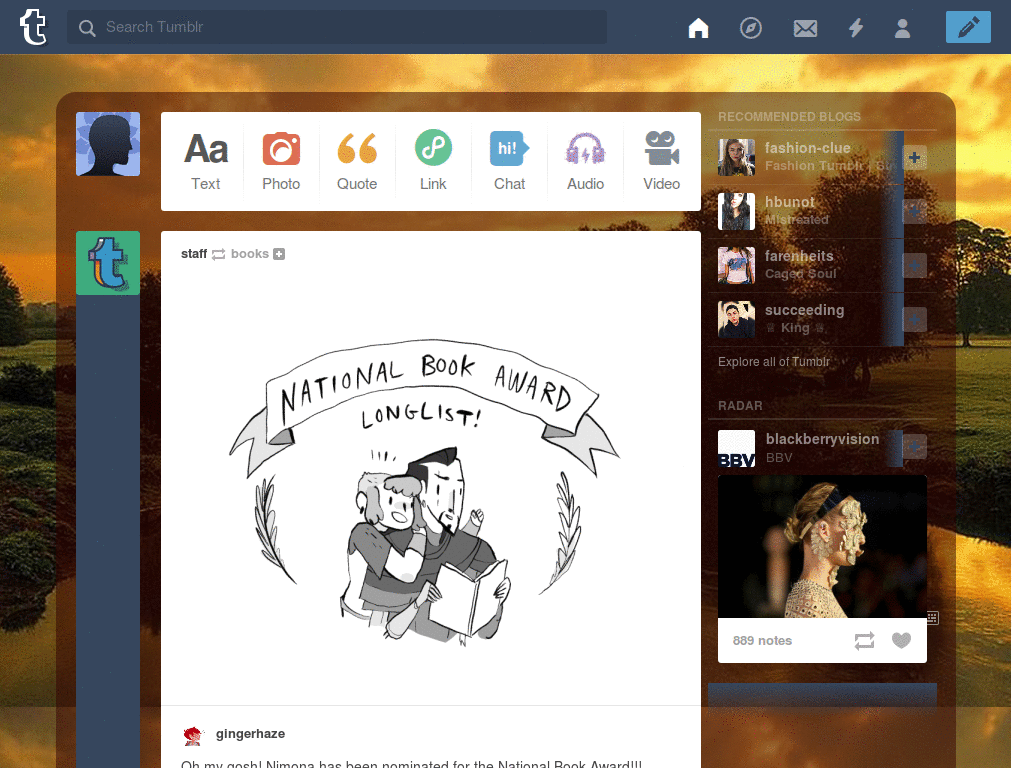The image size is (1024, 768).
Task: Follow books with the plus icon
Action: tap(279, 254)
